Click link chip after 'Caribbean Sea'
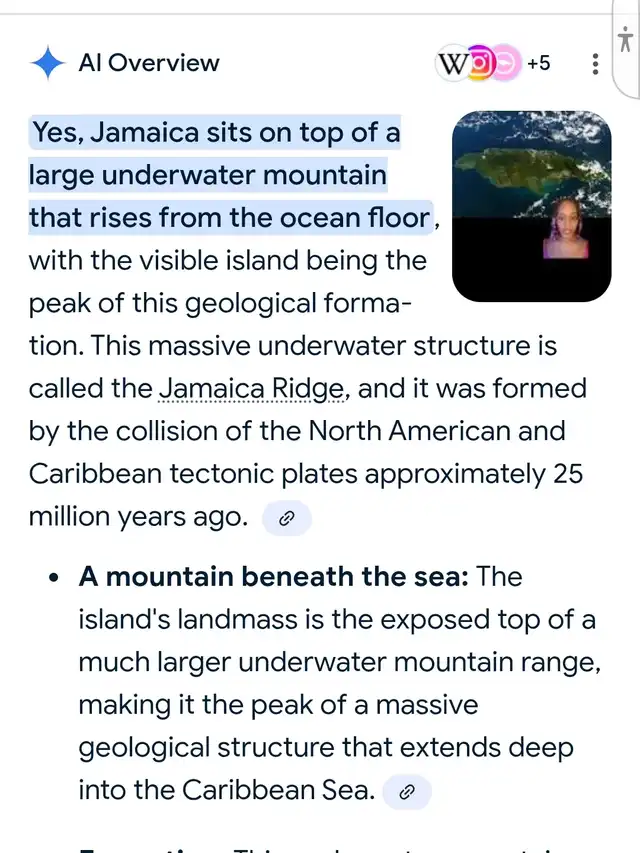Screen dimensions: 640x853 [x=407, y=792]
